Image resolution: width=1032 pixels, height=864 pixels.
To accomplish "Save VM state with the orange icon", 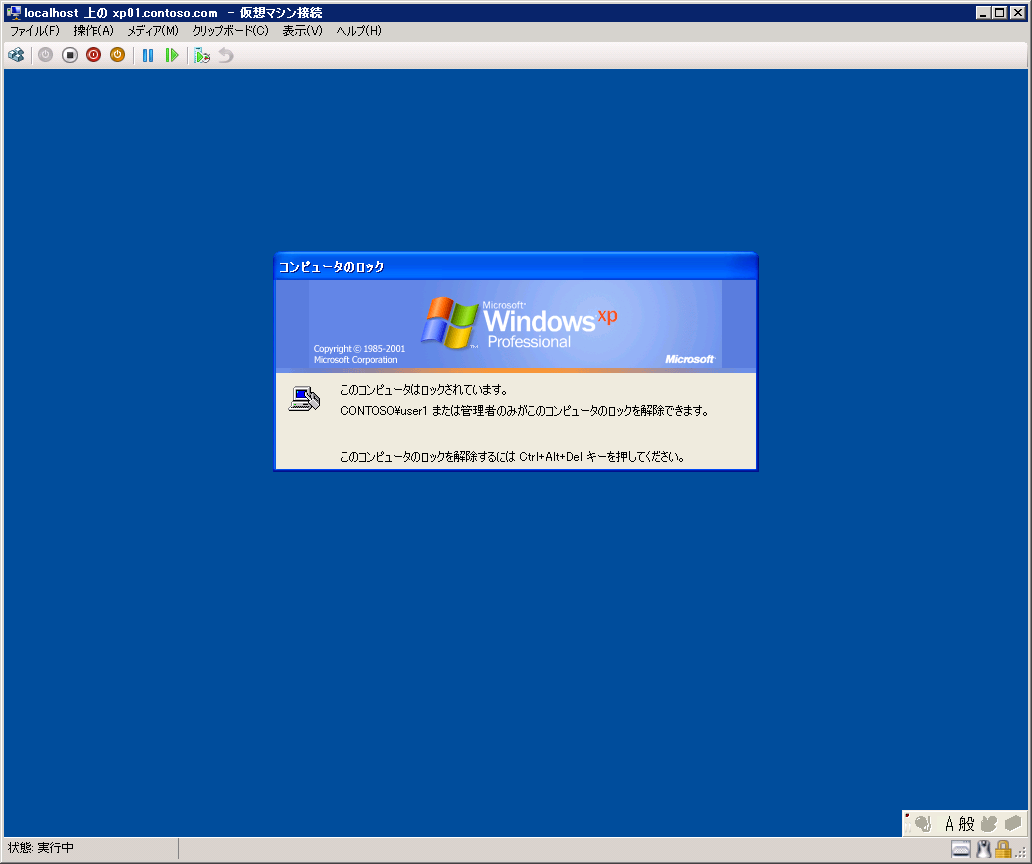I will click(x=117, y=55).
